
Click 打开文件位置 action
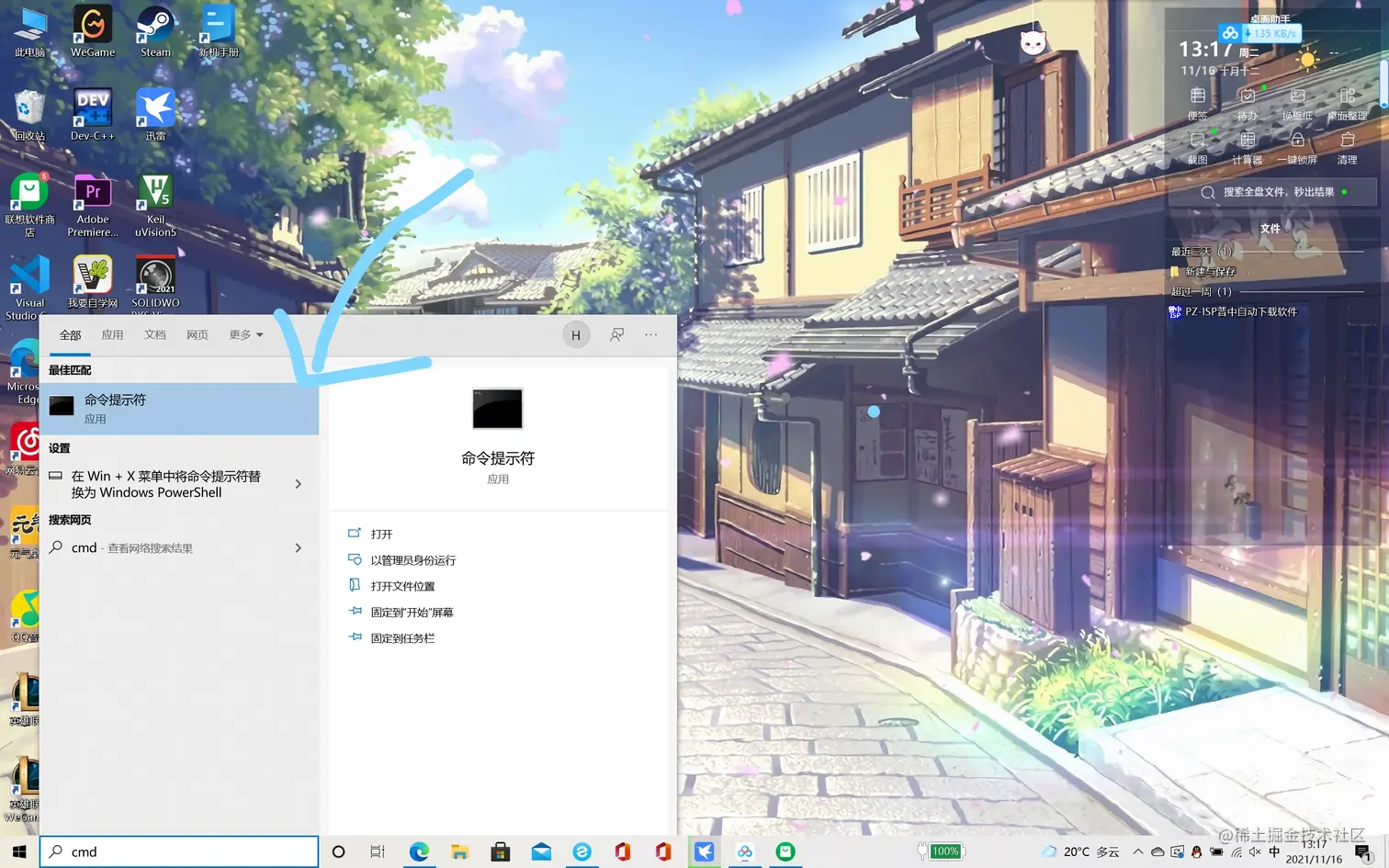click(x=392, y=586)
